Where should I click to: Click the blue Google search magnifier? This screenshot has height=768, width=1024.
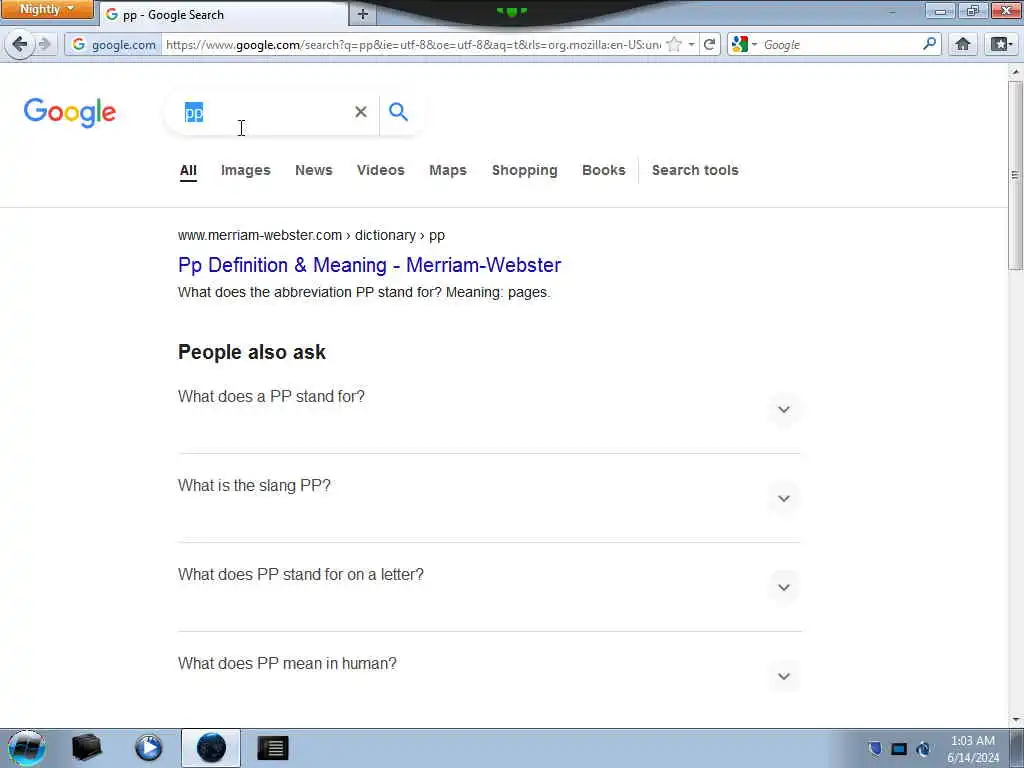[x=398, y=112]
